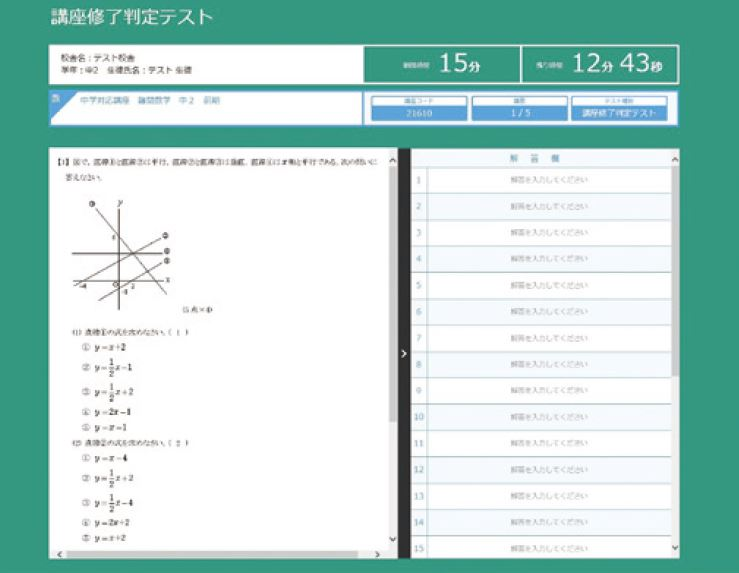Click the line graph figure
The width and height of the screenshot is (739, 573).
(x=121, y=255)
